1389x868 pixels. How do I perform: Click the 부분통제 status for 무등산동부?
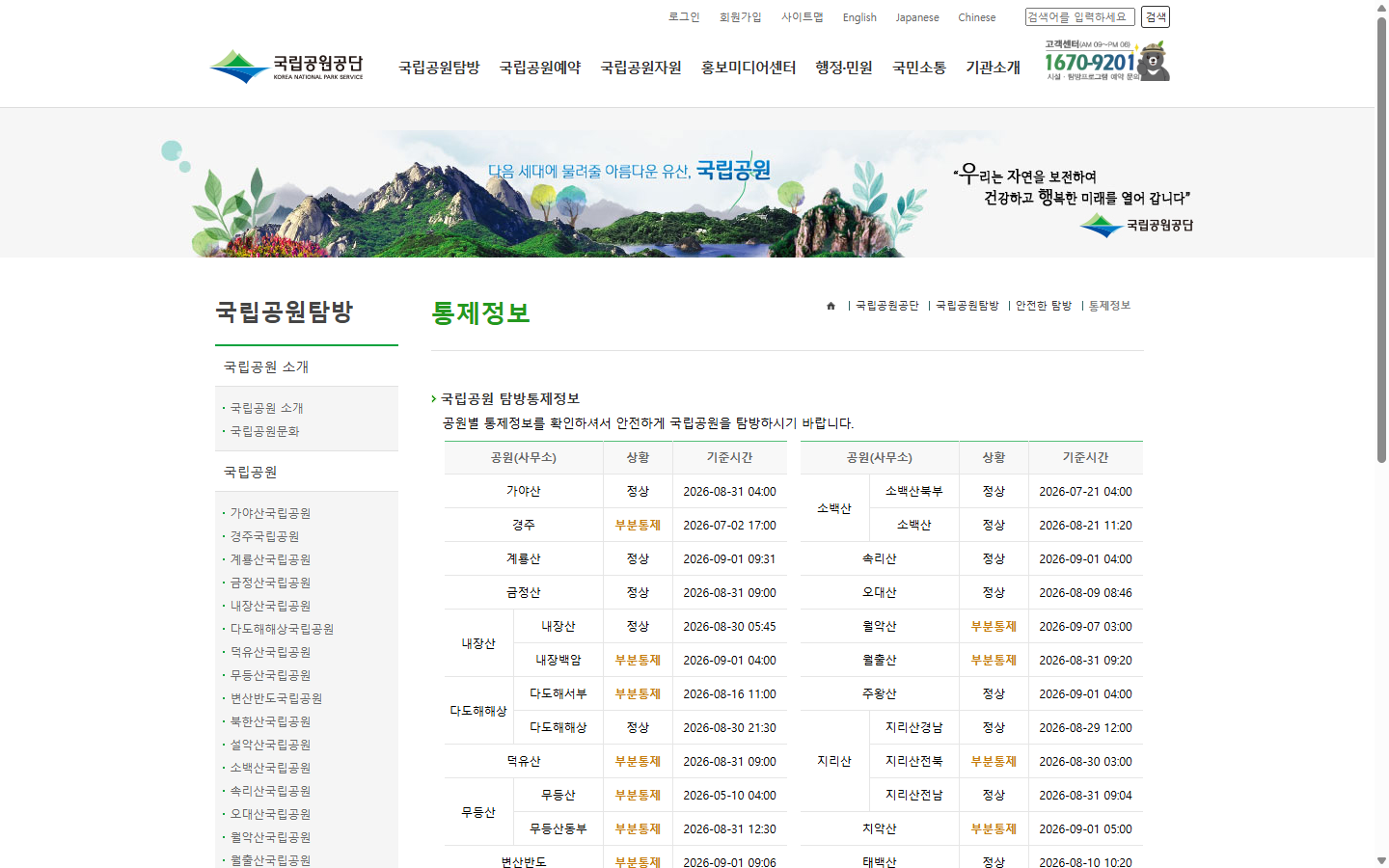click(638, 828)
